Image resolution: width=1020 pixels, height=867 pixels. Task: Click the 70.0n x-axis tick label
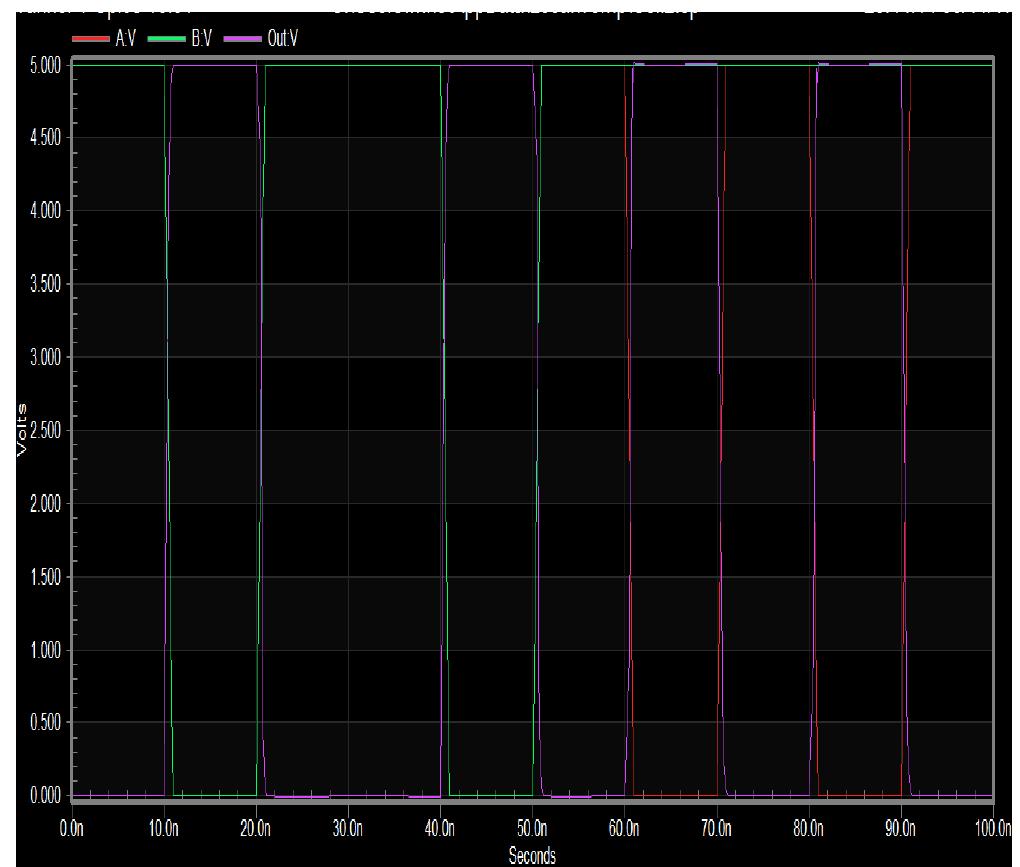pos(716,829)
